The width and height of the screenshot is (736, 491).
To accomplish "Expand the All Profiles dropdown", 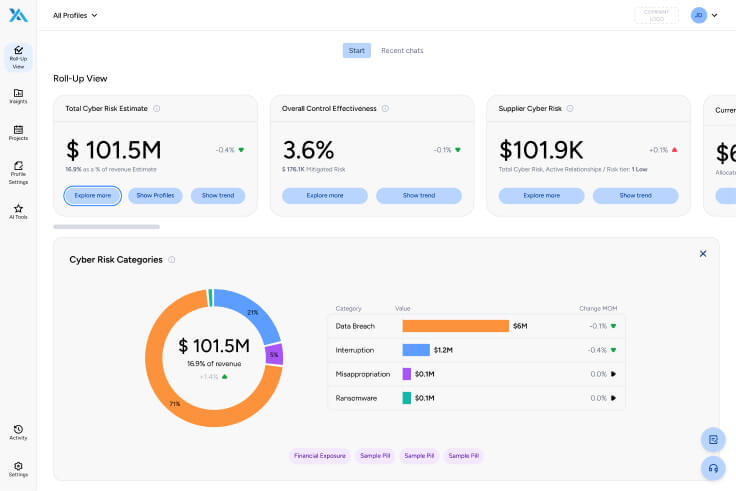I will (75, 15).
